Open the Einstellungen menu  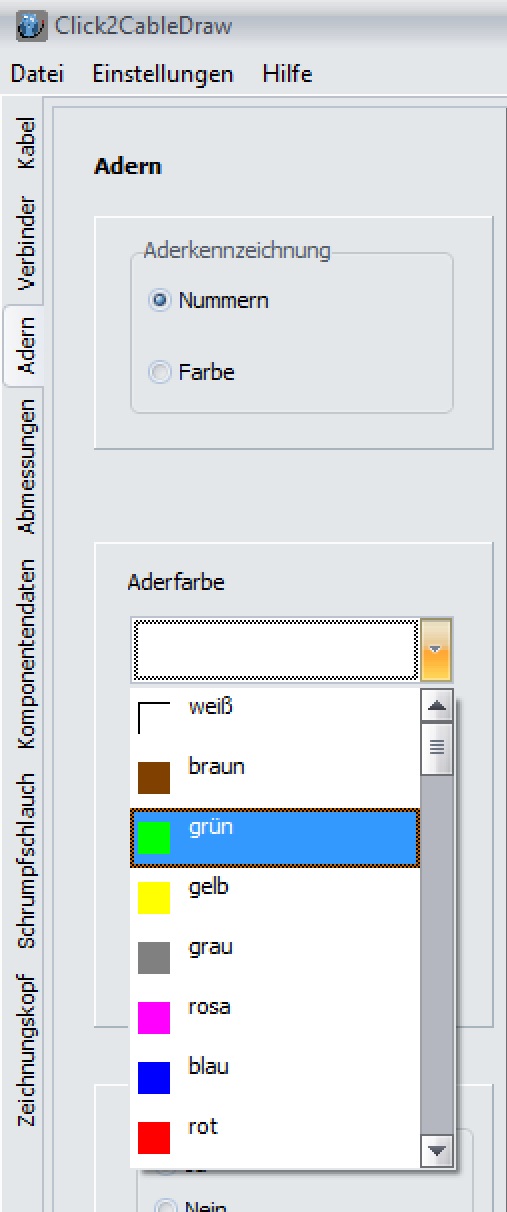(163, 74)
